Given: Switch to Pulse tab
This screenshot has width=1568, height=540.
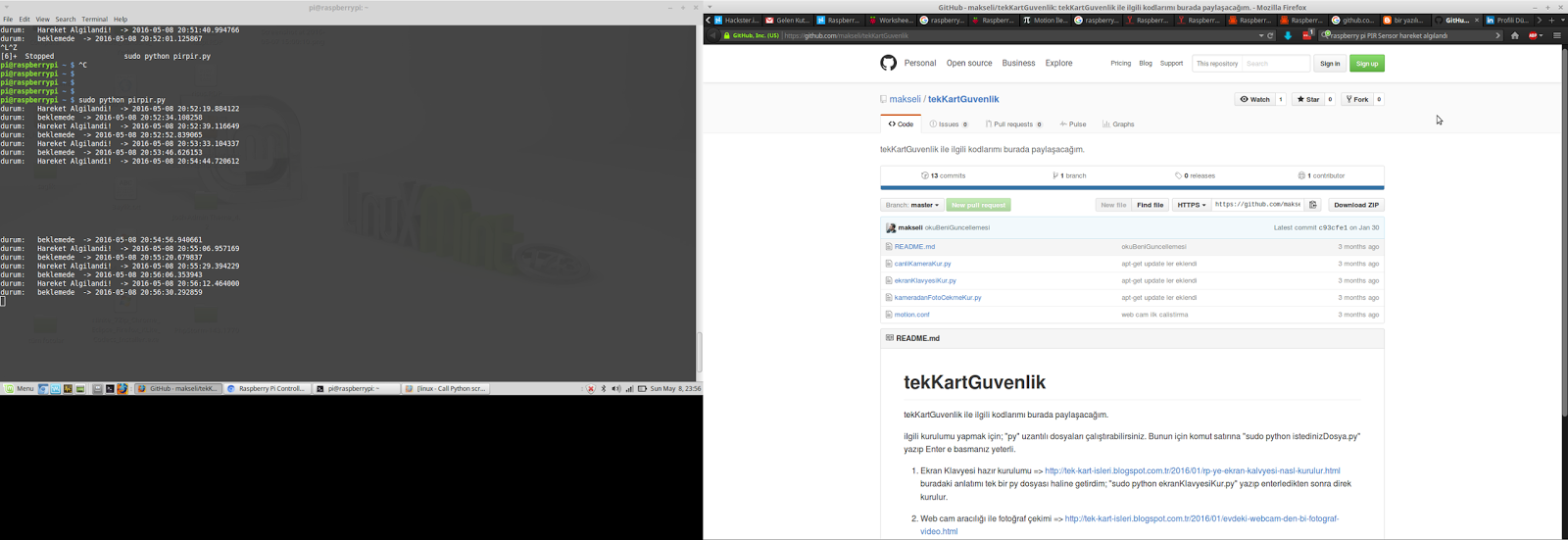Looking at the screenshot, I should [x=1073, y=124].
